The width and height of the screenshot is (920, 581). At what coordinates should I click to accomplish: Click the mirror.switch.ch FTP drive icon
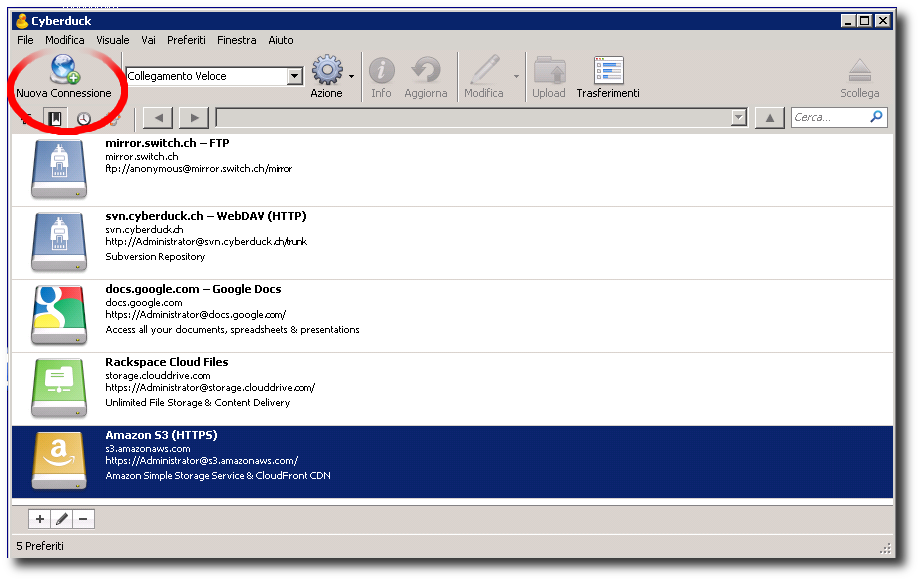click(x=59, y=169)
